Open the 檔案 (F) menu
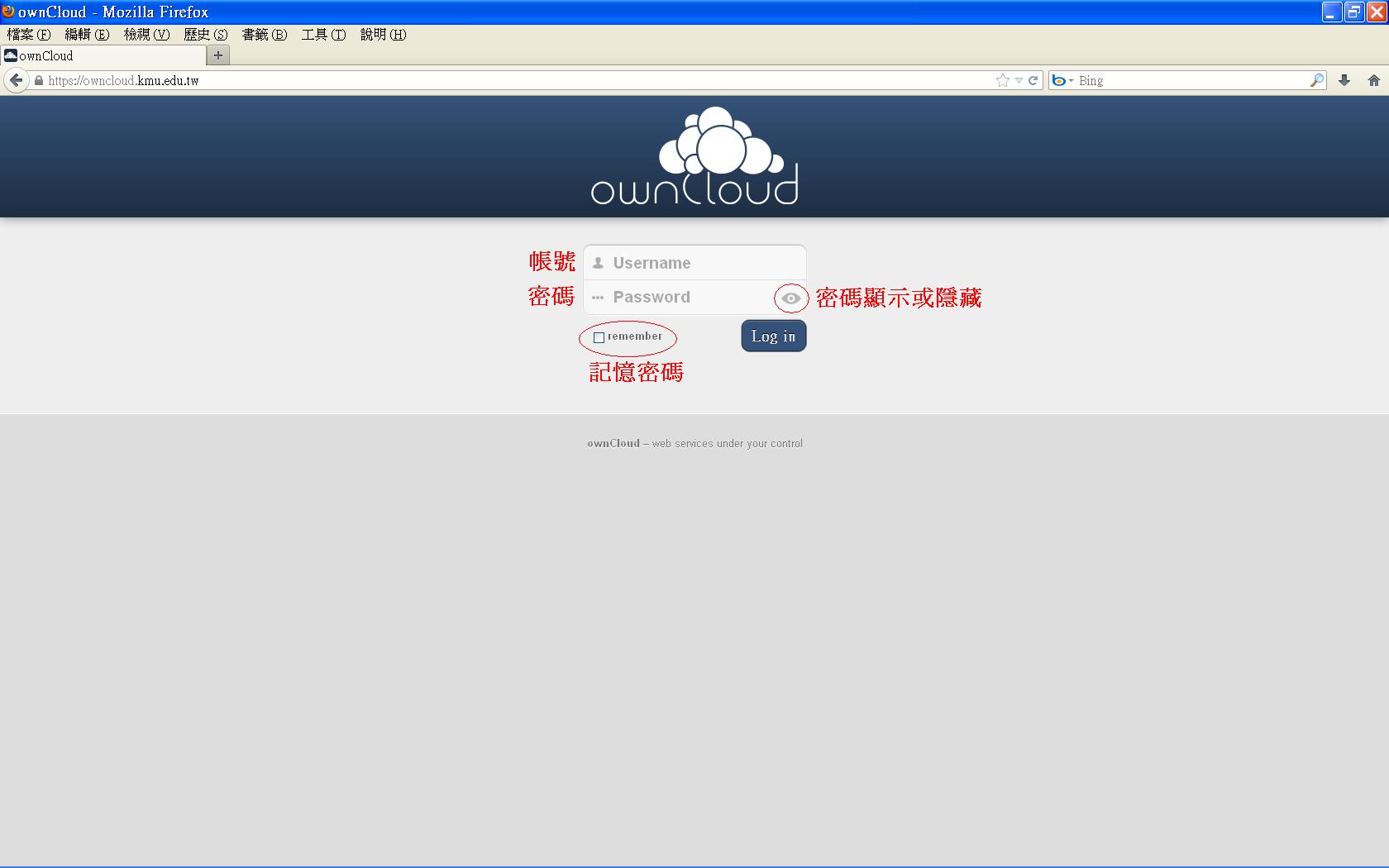This screenshot has height=868, width=1389. click(x=29, y=35)
